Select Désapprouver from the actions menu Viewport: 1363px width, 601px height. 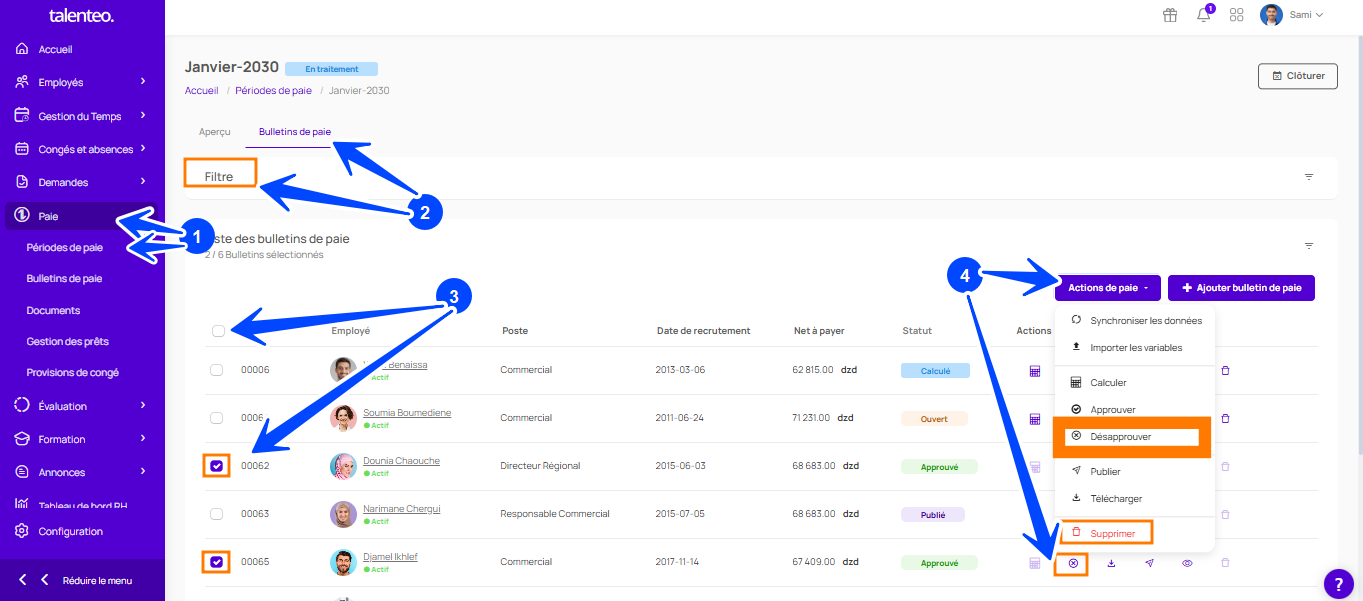tap(1120, 437)
